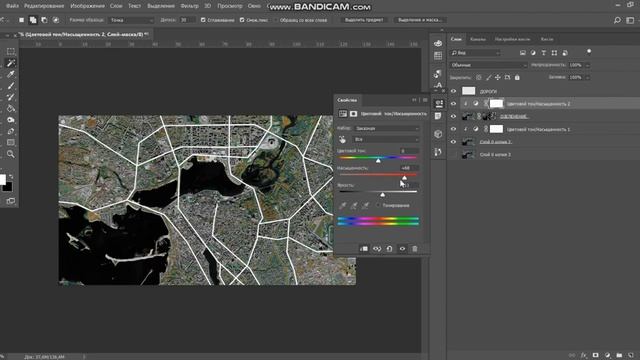The image size is (640, 360).
Task: Open workspace switcher icon top right
Action: pos(630,20)
